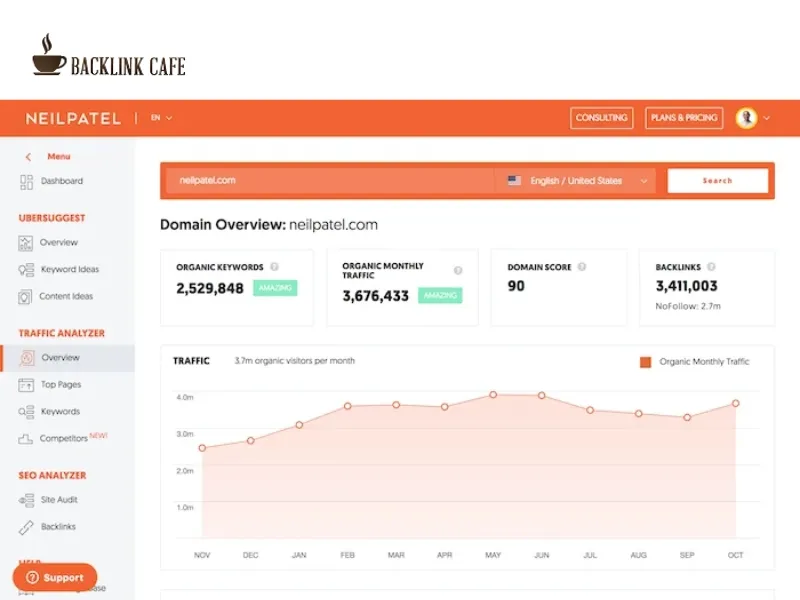800x600 pixels.
Task: Click the Content Ideas icon
Action: pyautogui.click(x=25, y=297)
